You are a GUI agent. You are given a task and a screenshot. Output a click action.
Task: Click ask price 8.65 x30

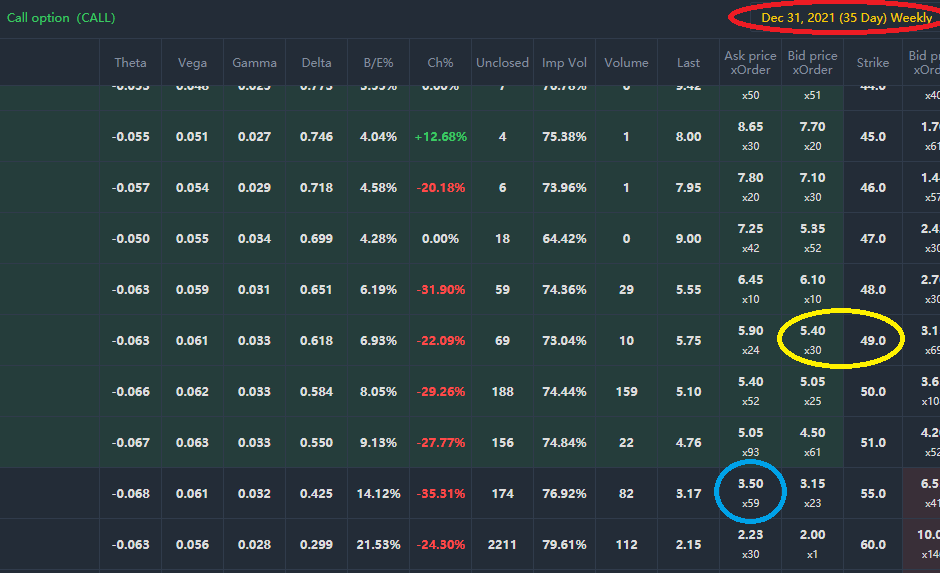751,136
